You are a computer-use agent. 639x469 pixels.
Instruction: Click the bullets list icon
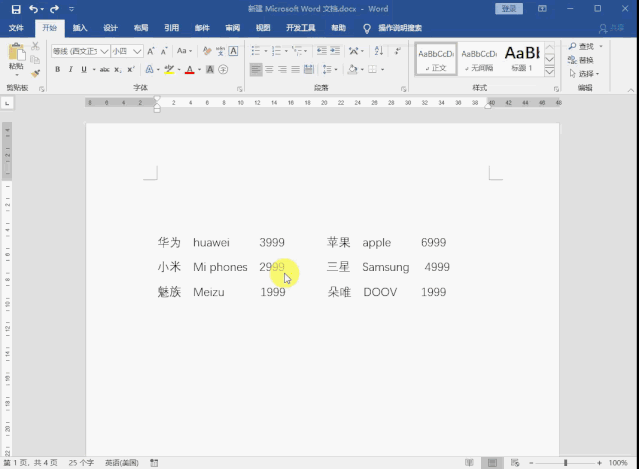pyautogui.click(x=256, y=51)
